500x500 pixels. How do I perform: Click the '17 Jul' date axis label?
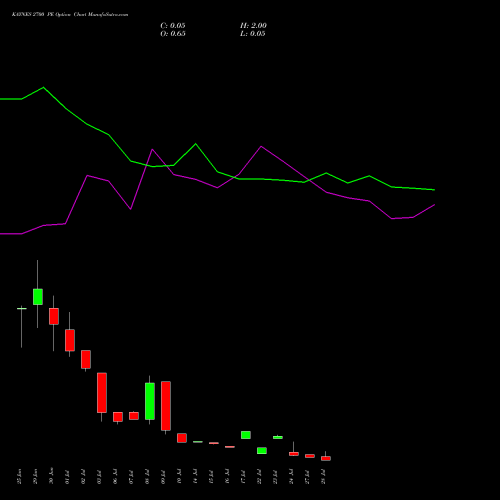243,477
